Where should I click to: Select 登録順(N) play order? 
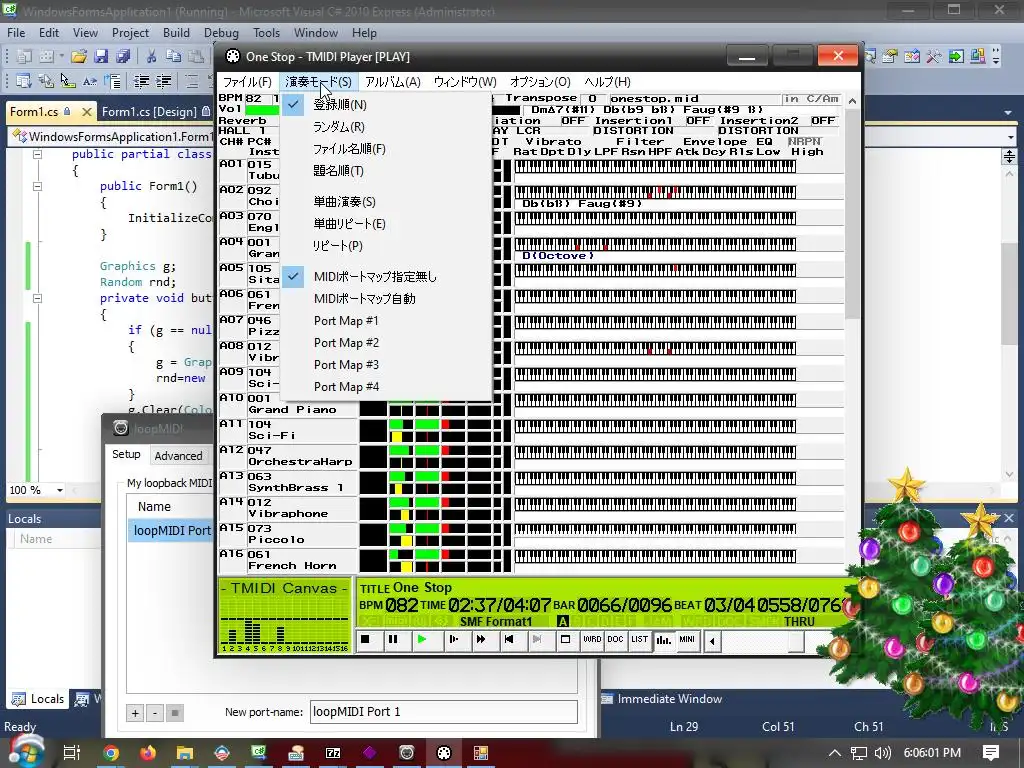click(387, 104)
